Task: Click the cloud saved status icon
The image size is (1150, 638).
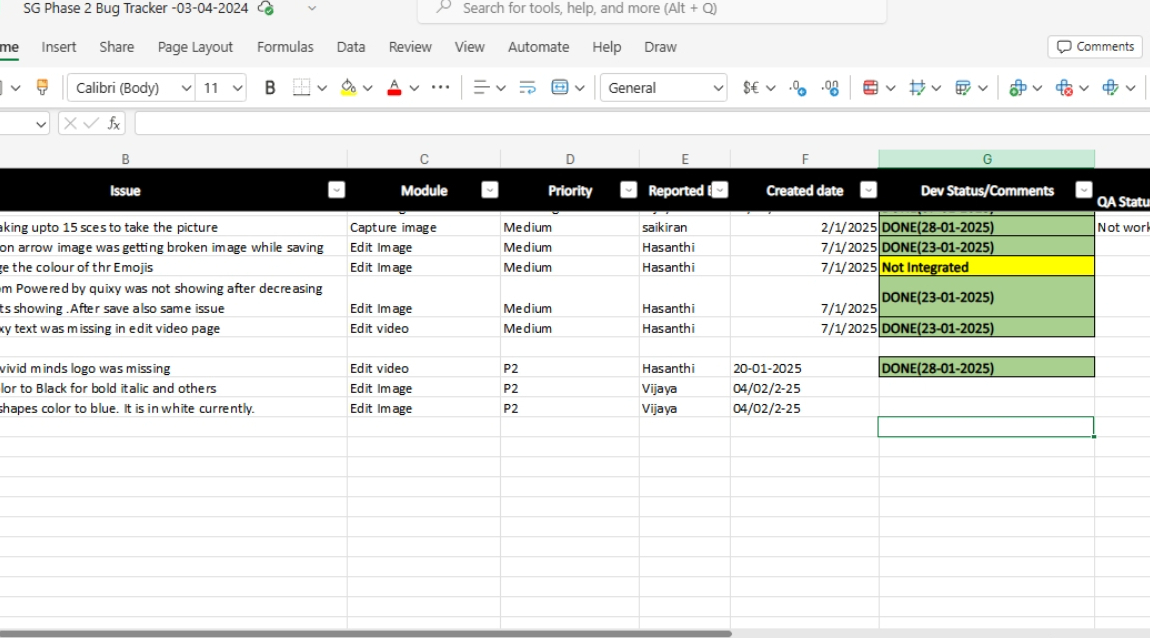Action: pyautogui.click(x=265, y=9)
